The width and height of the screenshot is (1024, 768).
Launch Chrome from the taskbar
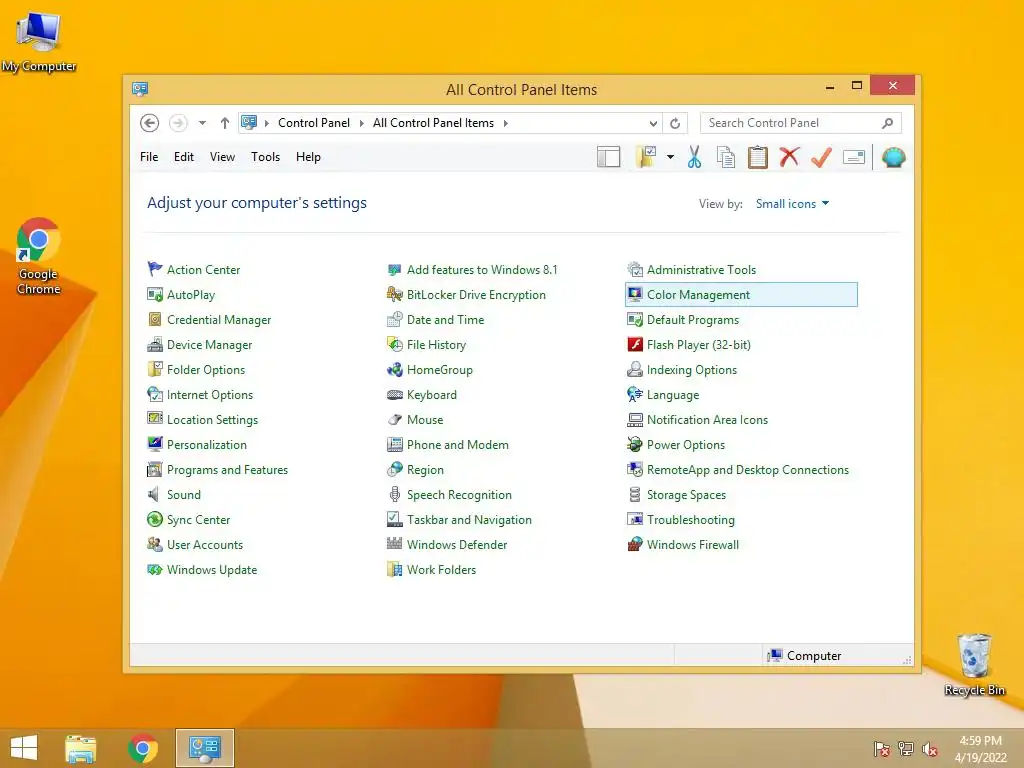click(x=143, y=748)
